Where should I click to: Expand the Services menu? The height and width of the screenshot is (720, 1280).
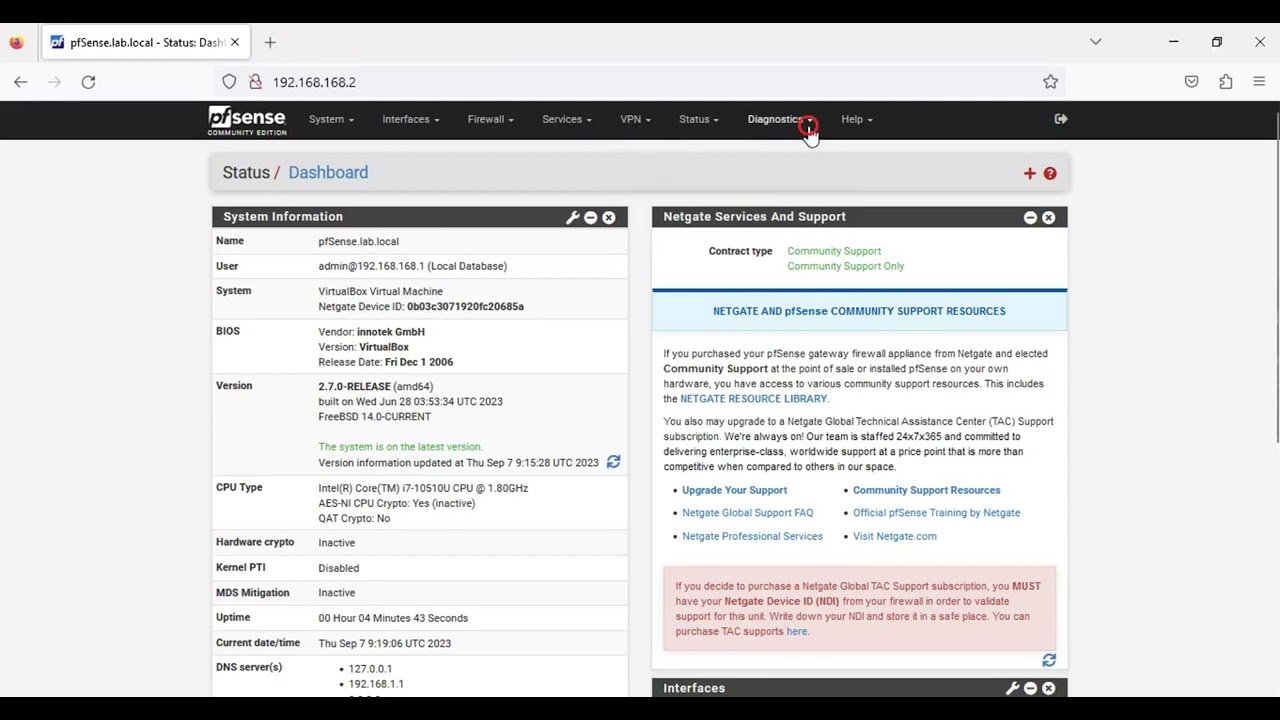[566, 119]
